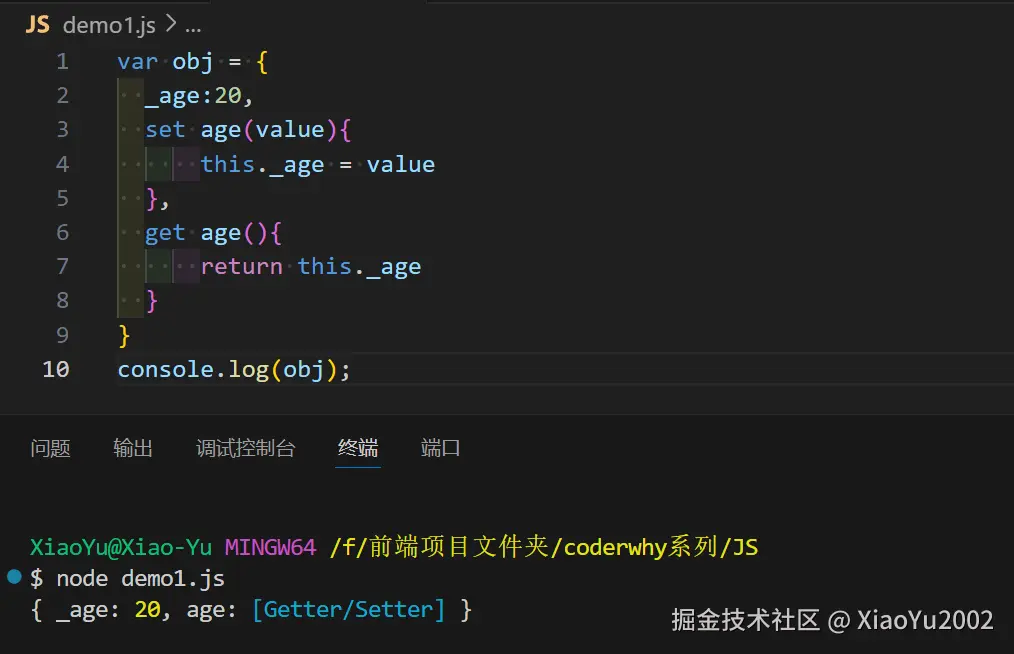Click line number 10 beside console.log
This screenshot has height=654, width=1014.
click(55, 369)
